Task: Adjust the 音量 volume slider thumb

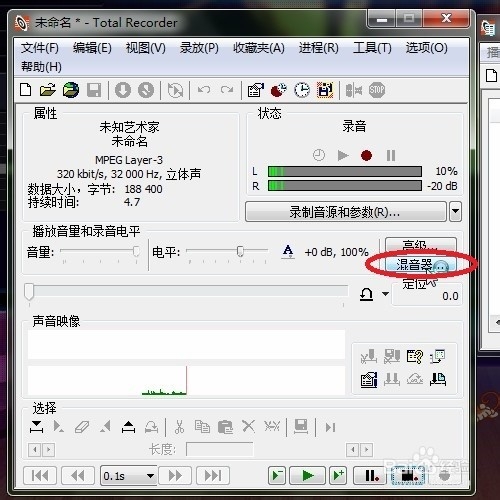Action: [x=136, y=251]
